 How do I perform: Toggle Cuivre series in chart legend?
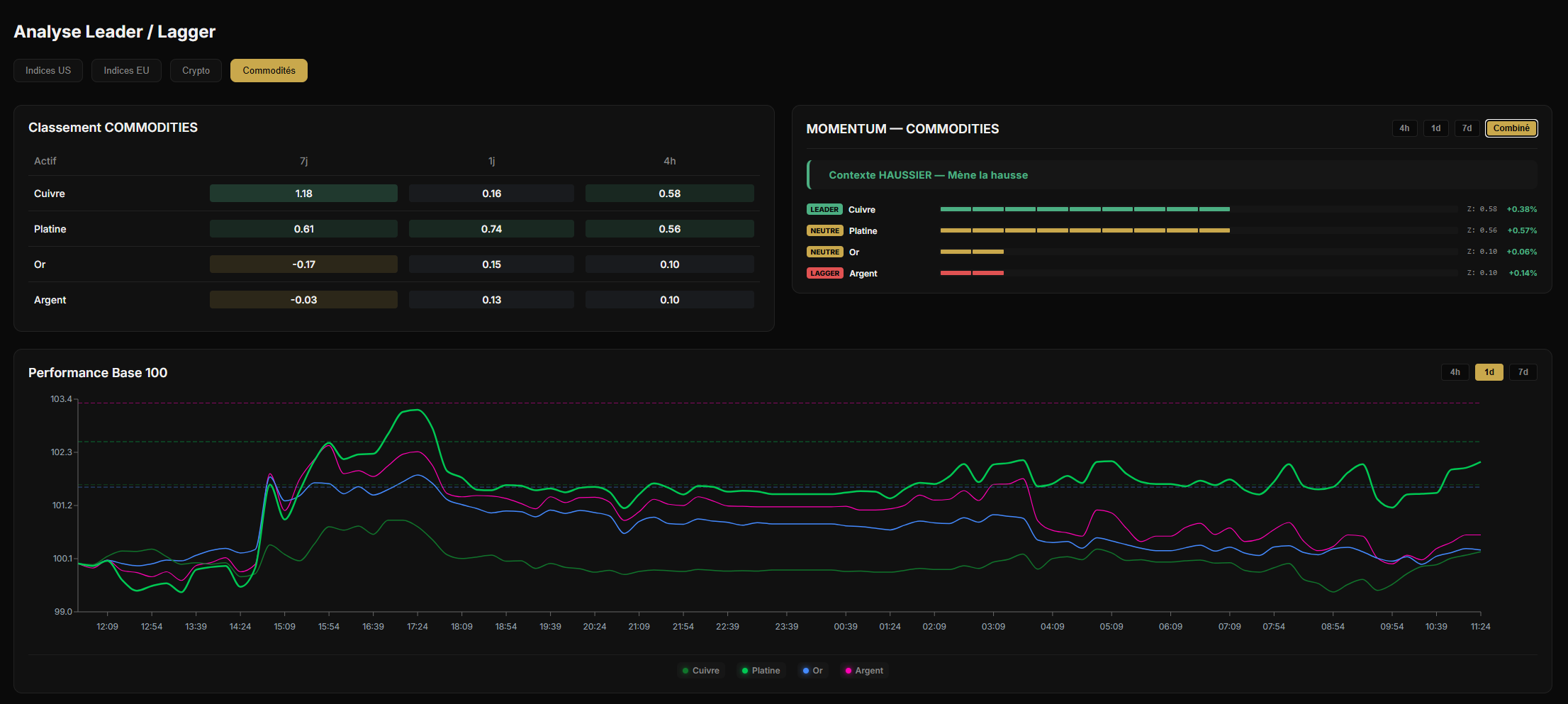pyautogui.click(x=700, y=671)
